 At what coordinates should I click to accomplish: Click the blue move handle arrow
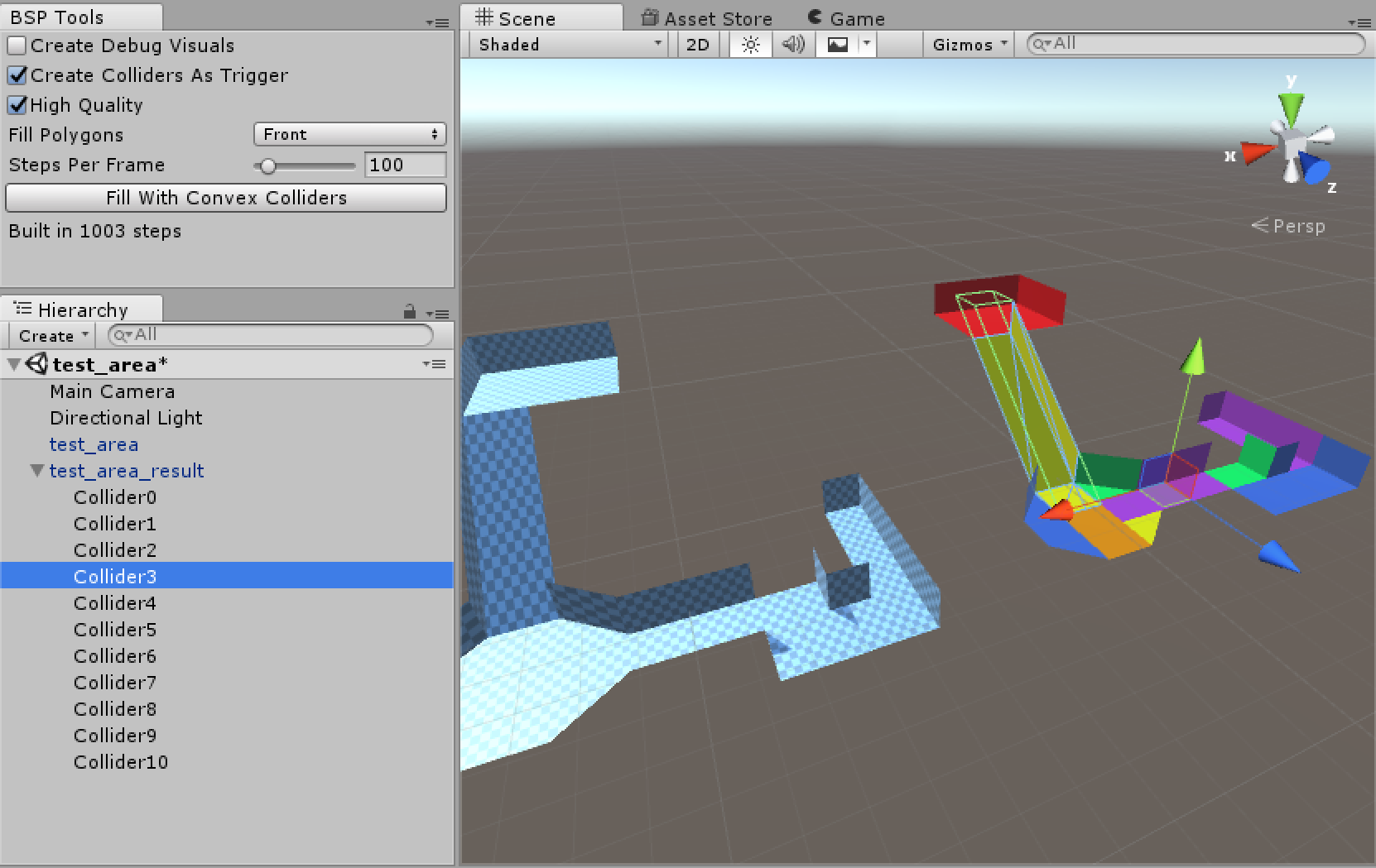1279,555
